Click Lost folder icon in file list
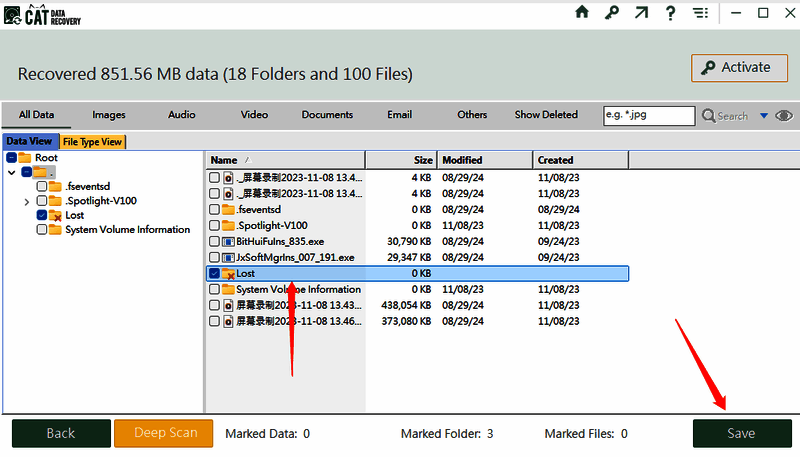The image size is (800, 457). 228,274
